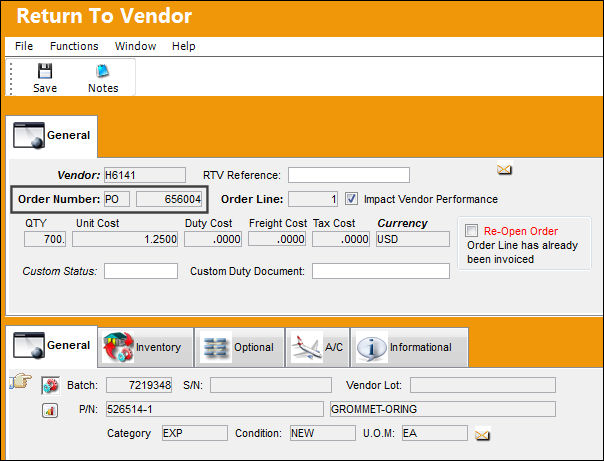
Task: Click the Tax Cost field
Action: click(341, 239)
